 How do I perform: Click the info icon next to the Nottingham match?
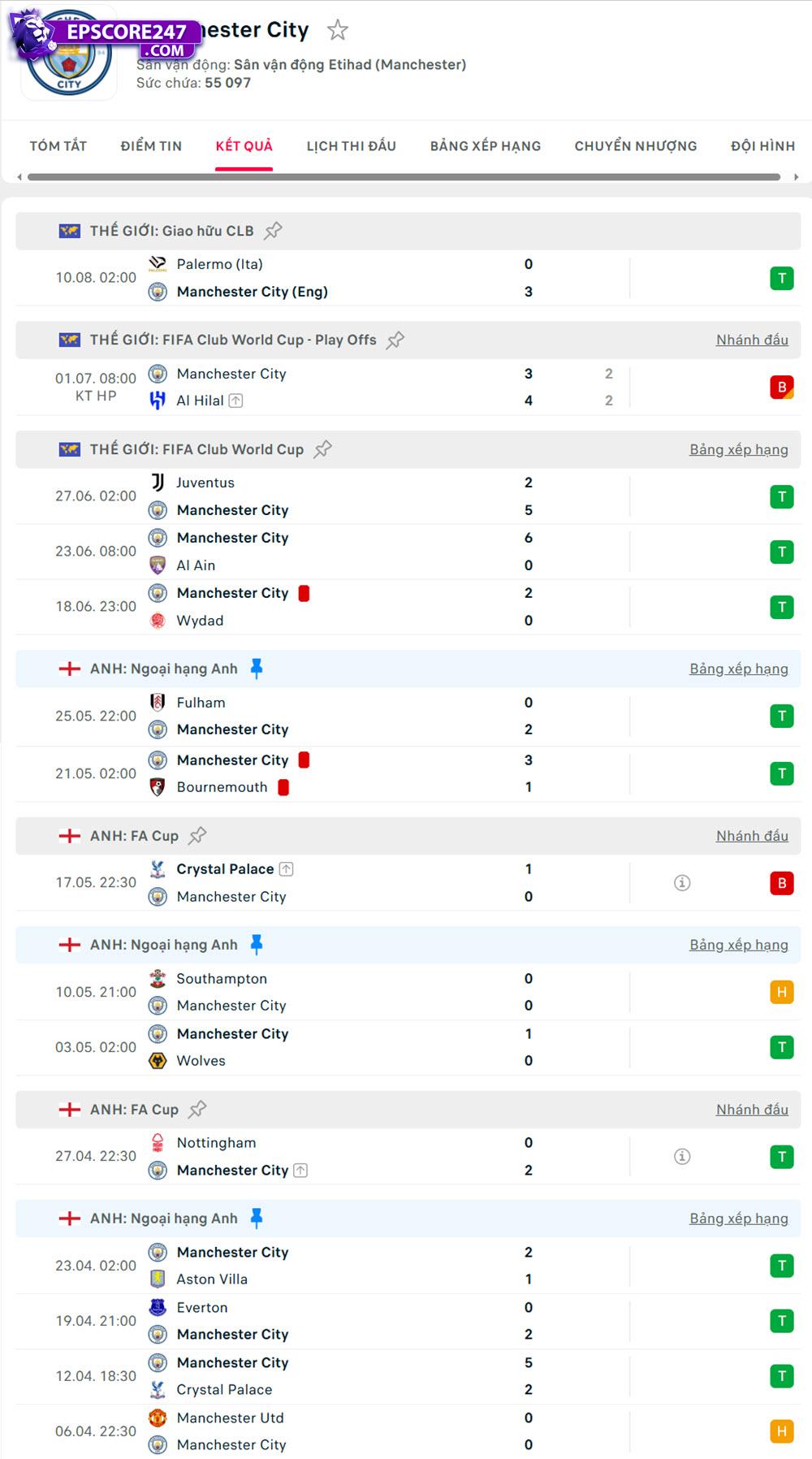click(683, 1155)
